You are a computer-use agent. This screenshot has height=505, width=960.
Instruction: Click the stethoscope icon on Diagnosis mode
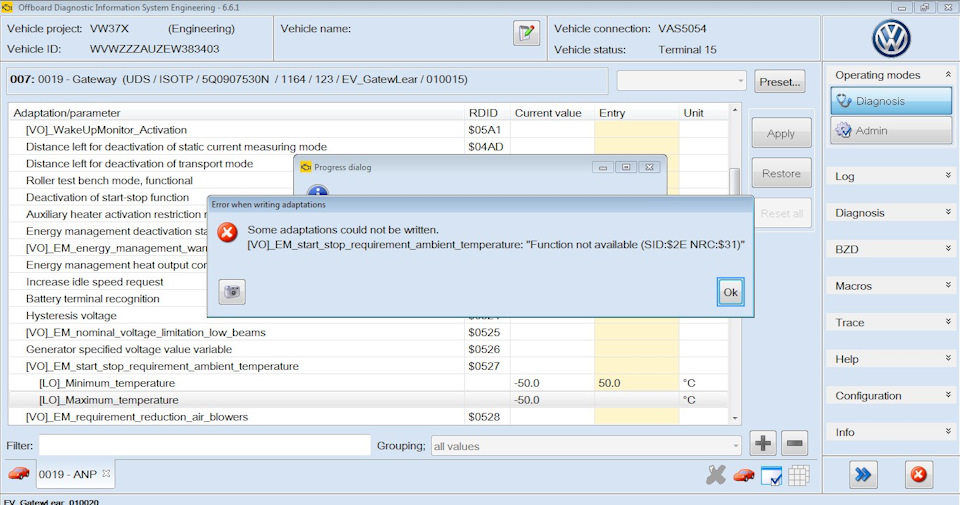(844, 101)
